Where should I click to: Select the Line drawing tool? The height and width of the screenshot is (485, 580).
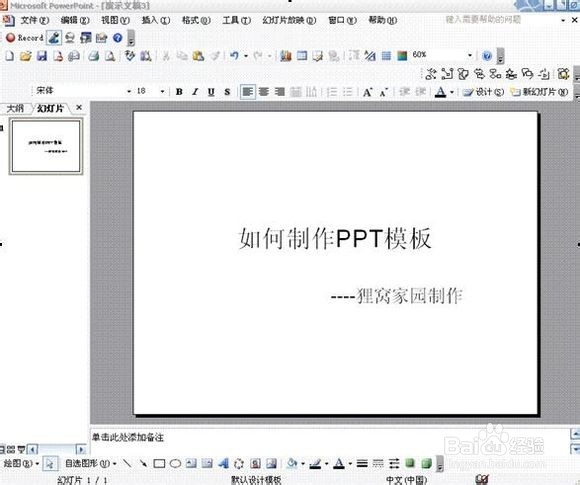click(127, 463)
